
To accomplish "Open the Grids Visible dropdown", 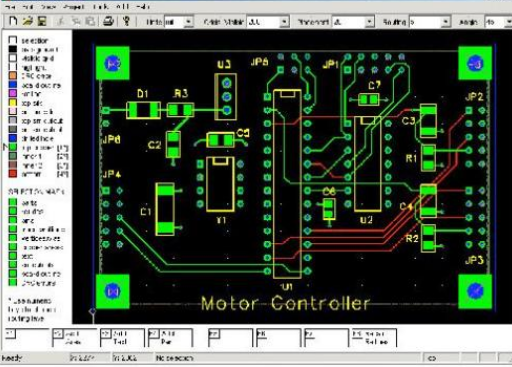I will [x=284, y=22].
